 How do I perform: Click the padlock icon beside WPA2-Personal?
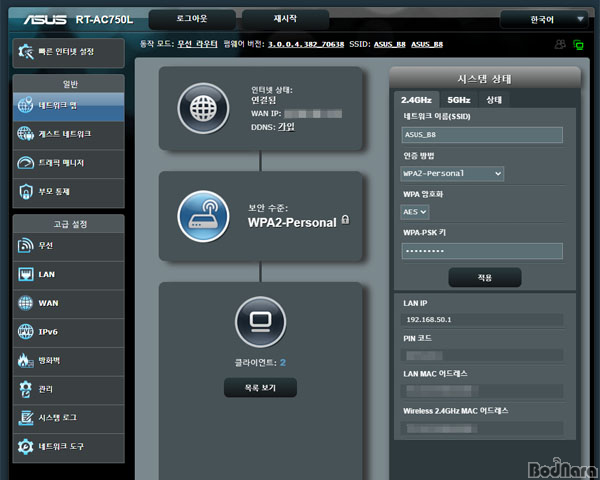click(345, 220)
